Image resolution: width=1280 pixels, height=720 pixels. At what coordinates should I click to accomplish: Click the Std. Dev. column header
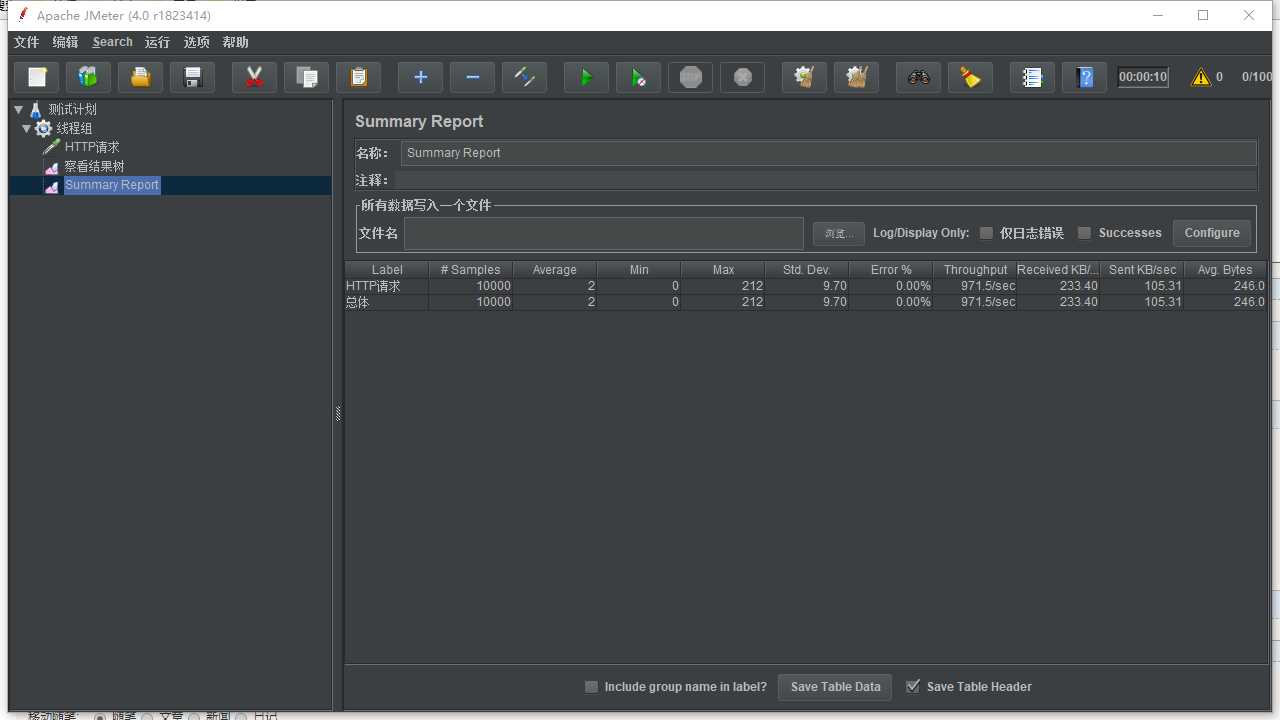click(807, 270)
